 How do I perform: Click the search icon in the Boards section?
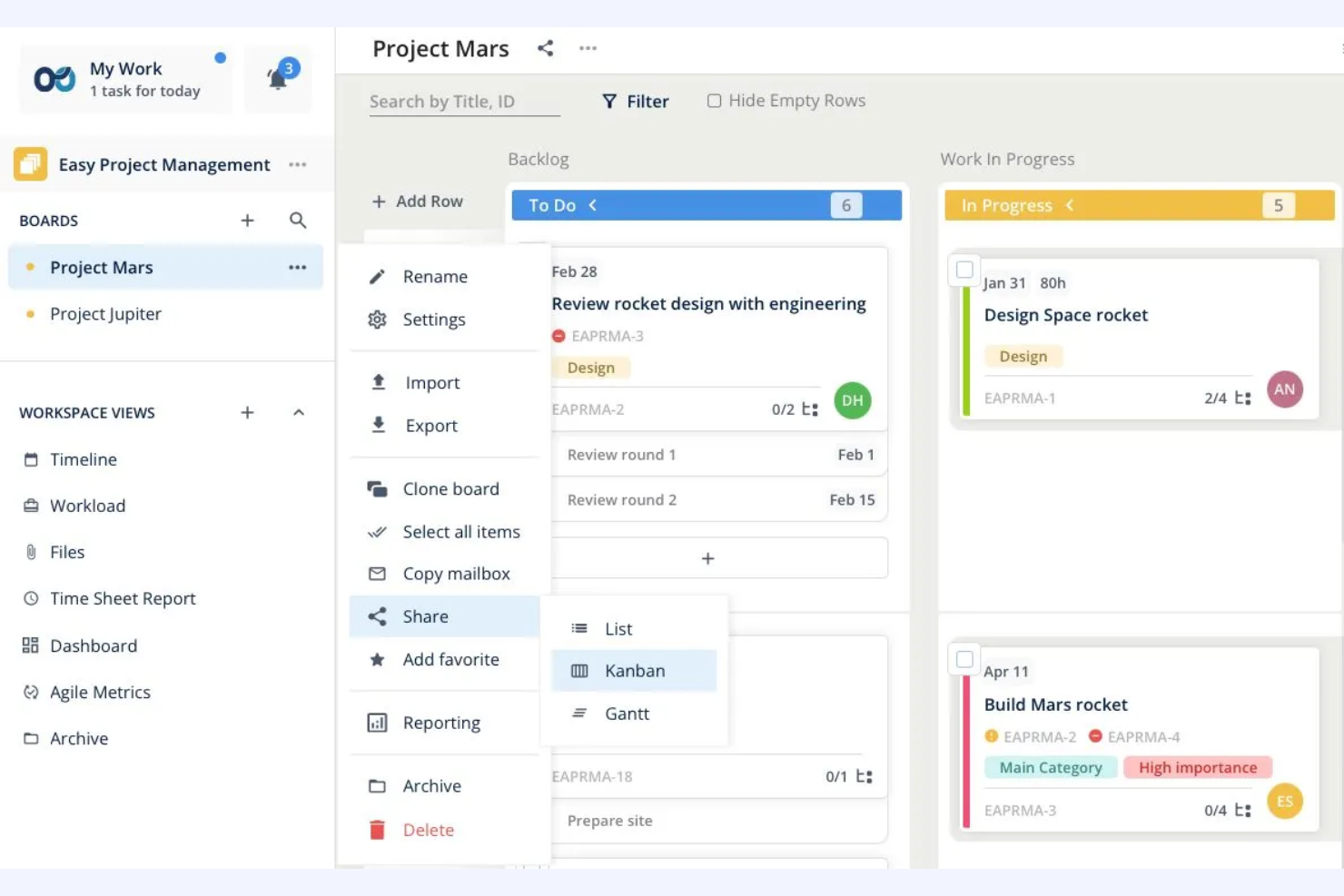click(298, 220)
